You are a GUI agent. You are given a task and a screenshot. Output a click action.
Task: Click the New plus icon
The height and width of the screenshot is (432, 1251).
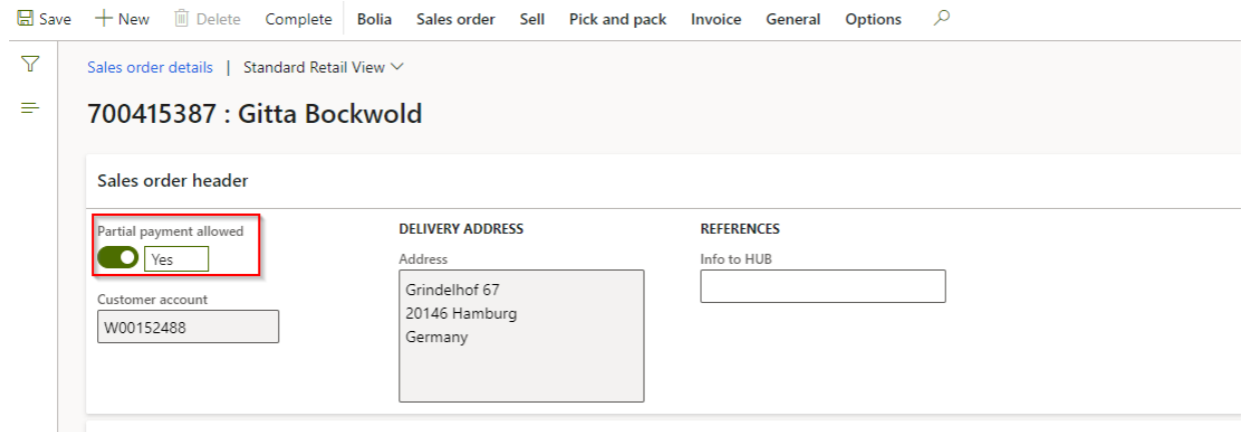click(x=103, y=19)
